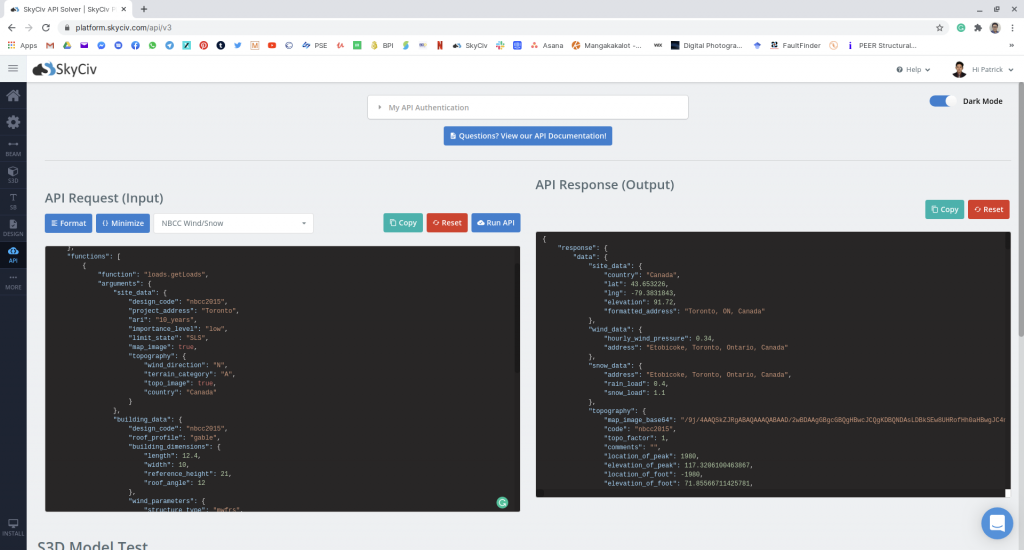Screen dimensions: 1024x550
Task: Open the chat support bubble
Action: 996,522
